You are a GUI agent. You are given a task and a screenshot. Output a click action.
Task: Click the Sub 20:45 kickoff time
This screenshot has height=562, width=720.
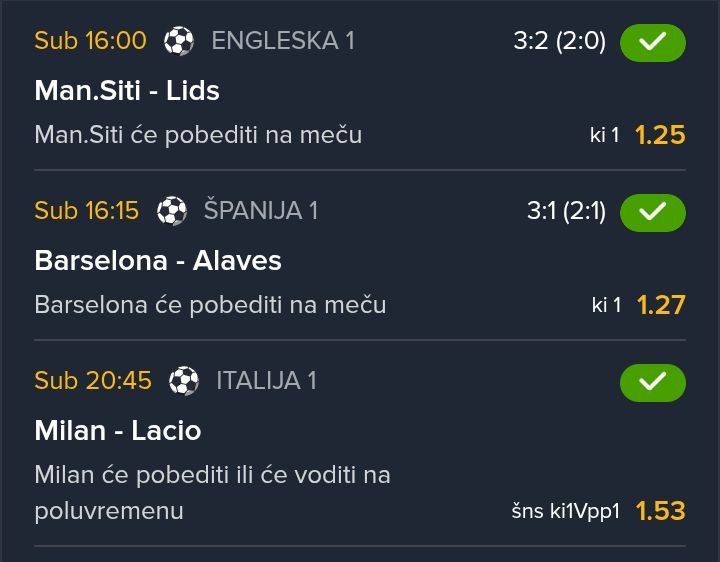point(93,381)
